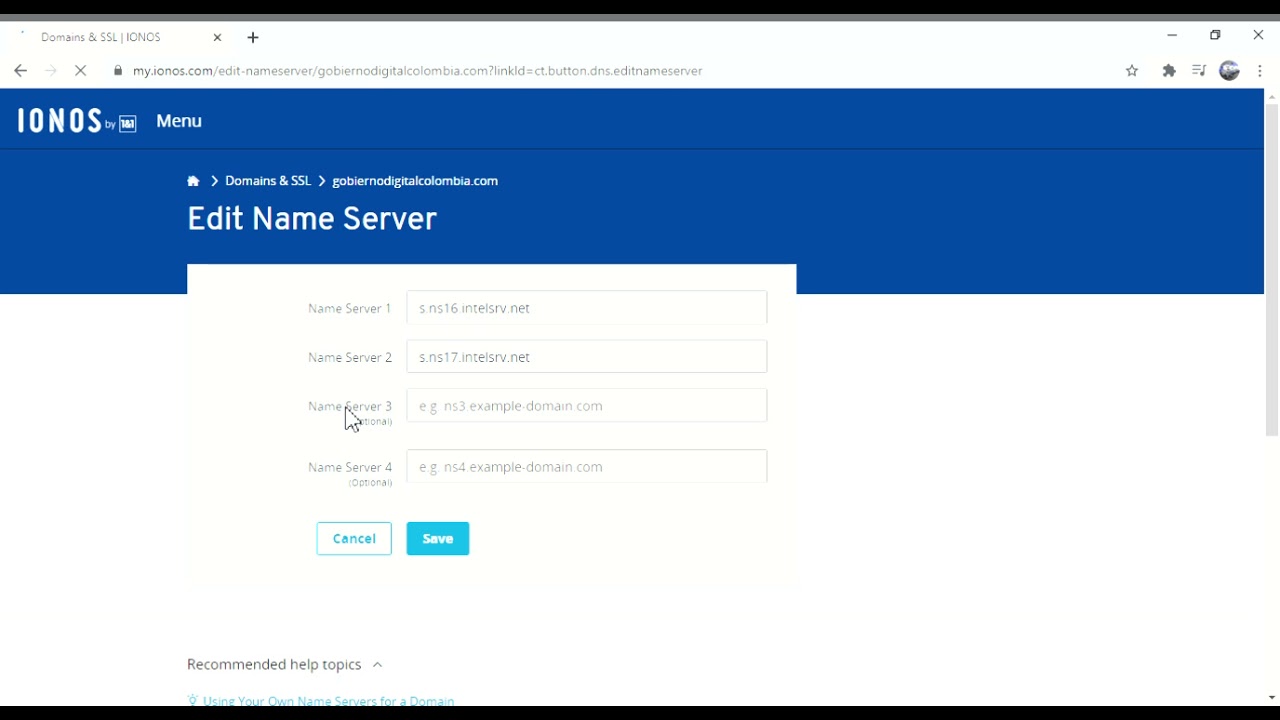Click the Edit Name Server heading

pos(312,219)
